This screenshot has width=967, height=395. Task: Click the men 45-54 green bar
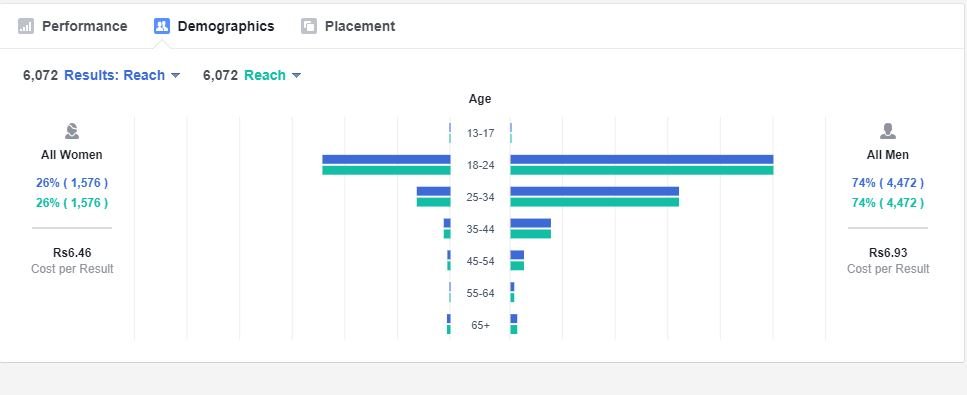pos(517,265)
